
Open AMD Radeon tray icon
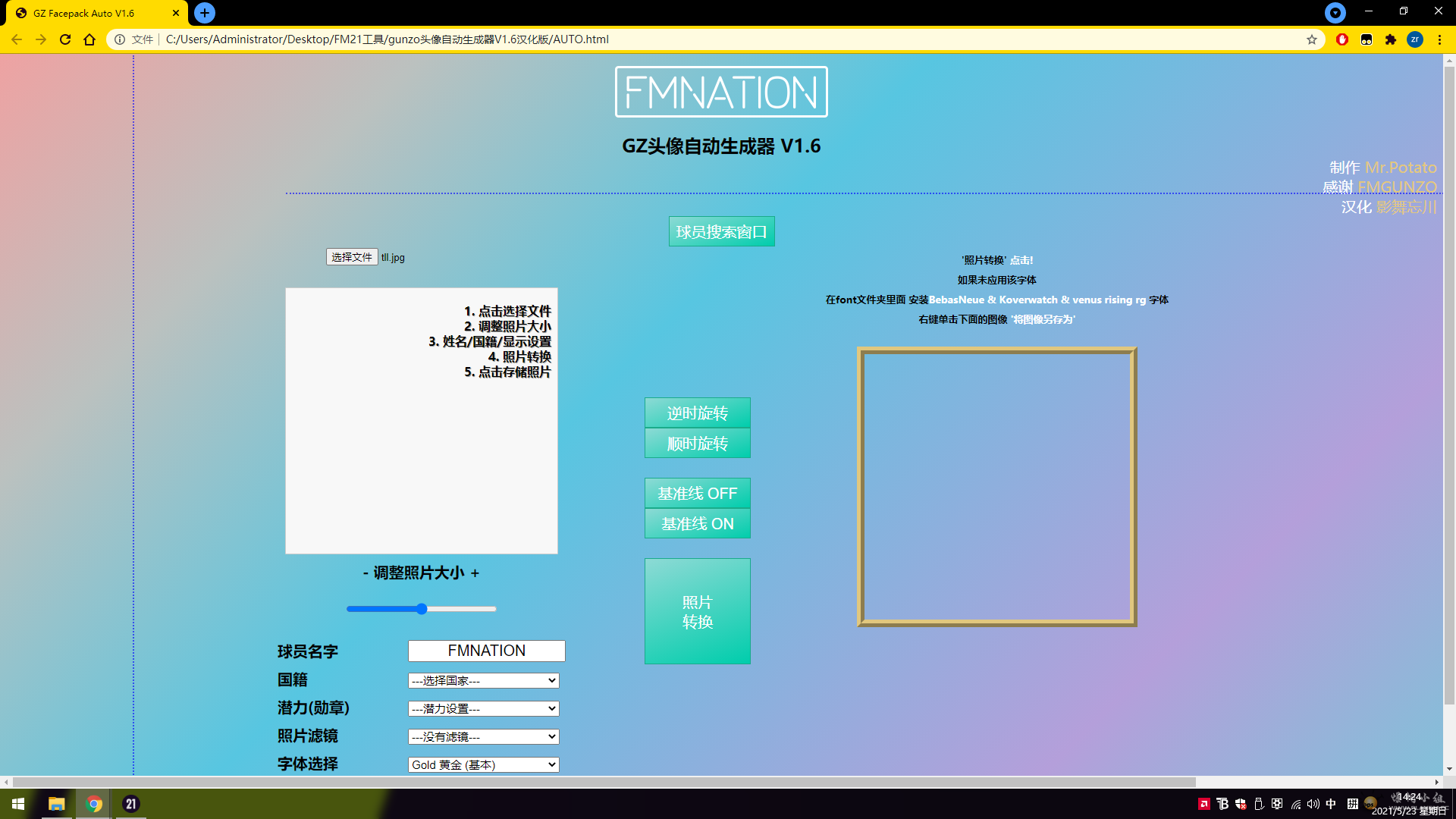point(1203,804)
